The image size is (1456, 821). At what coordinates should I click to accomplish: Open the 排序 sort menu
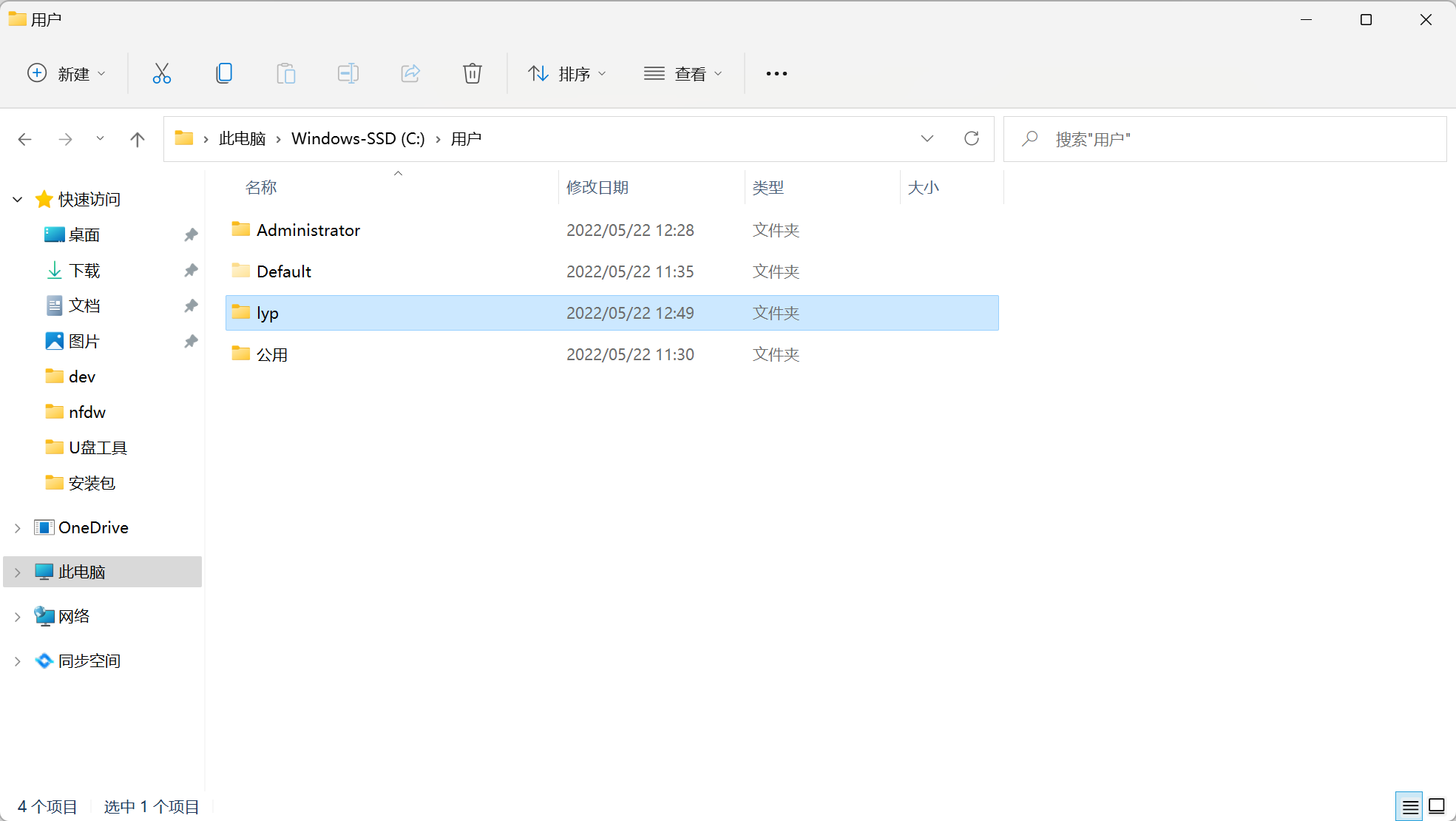click(567, 73)
